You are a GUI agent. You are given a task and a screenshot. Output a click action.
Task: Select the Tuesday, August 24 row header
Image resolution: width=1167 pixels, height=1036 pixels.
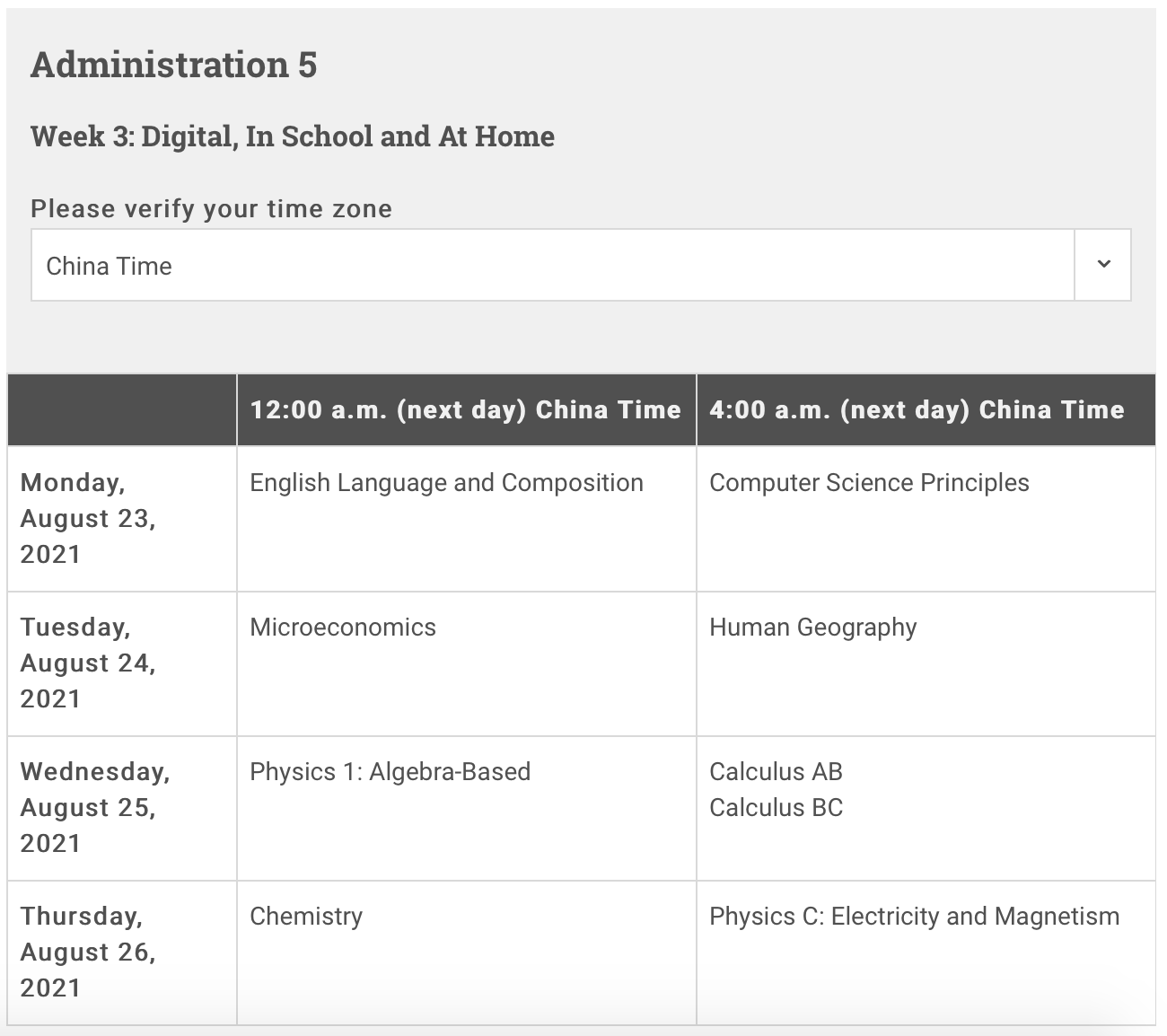pos(88,663)
